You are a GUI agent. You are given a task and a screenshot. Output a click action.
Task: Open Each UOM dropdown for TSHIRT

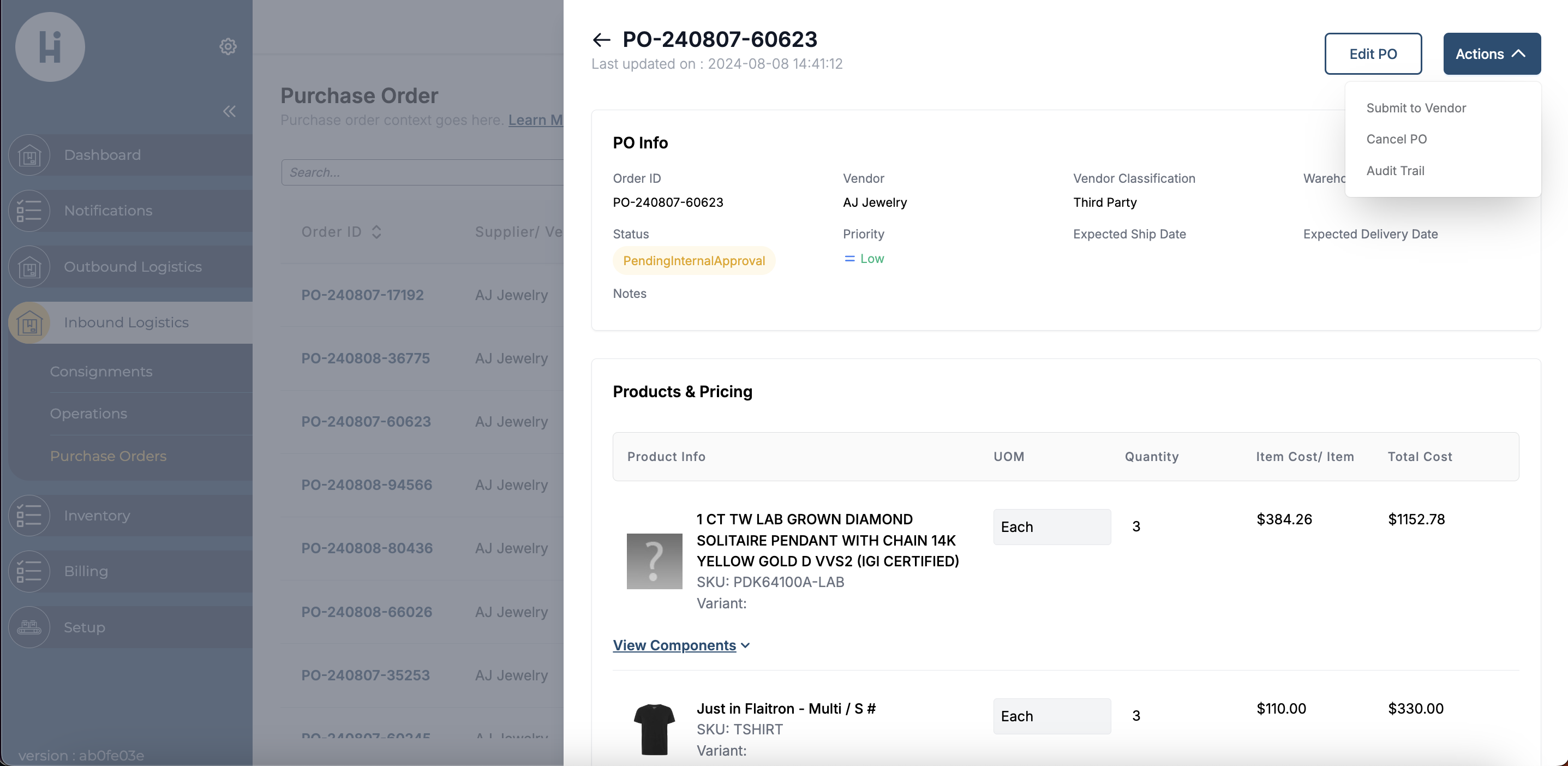click(1052, 716)
